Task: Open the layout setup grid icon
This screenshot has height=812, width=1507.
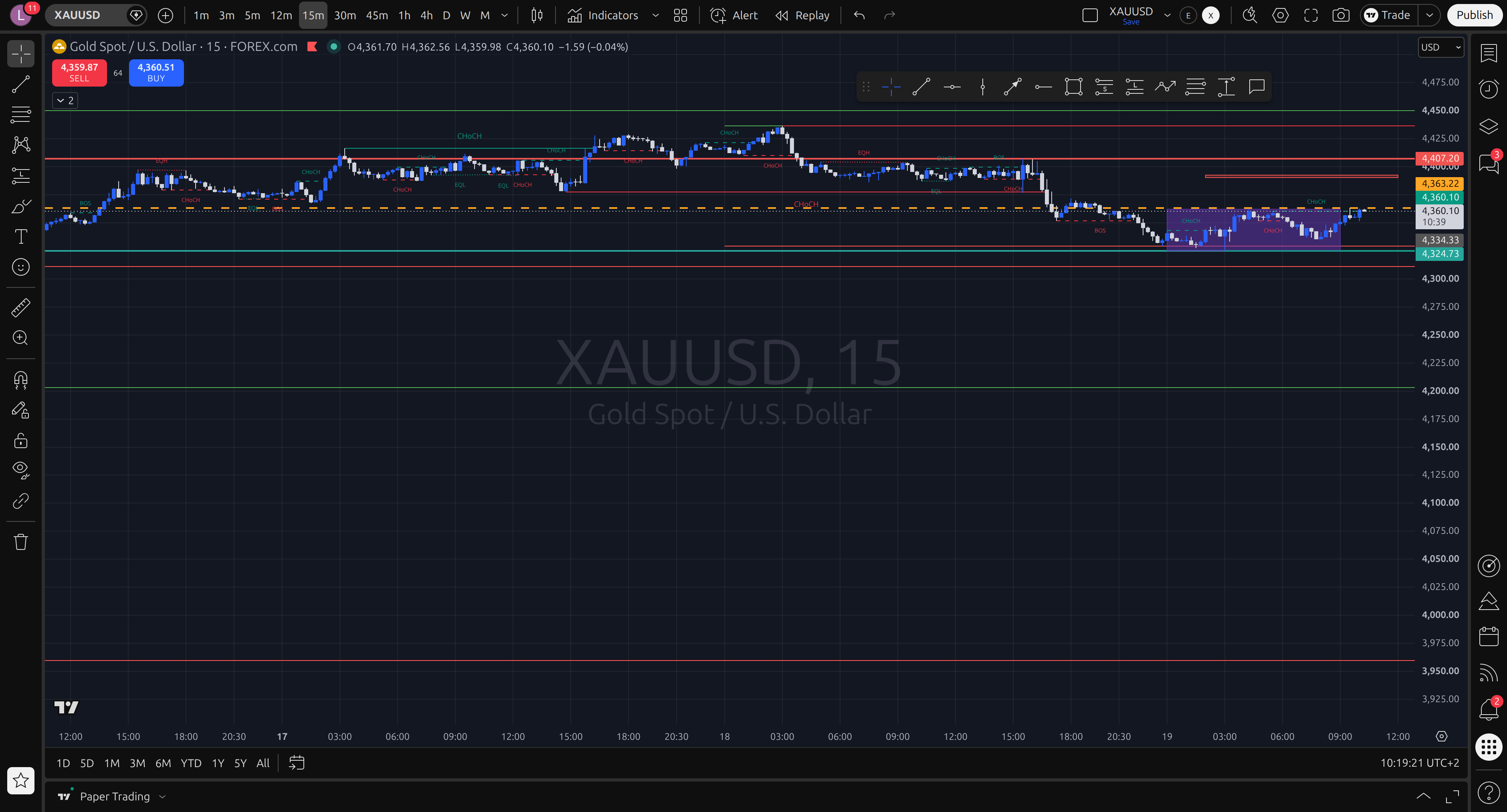Action: click(x=681, y=15)
